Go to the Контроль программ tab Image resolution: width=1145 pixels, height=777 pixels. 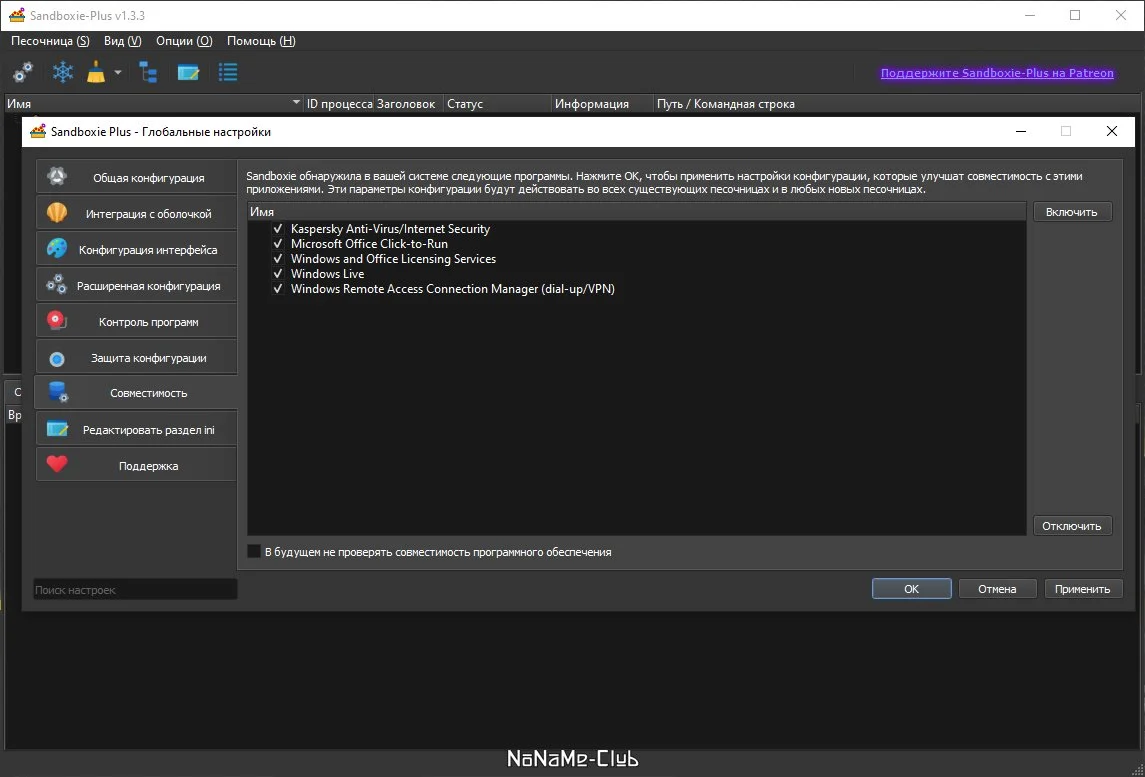137,321
